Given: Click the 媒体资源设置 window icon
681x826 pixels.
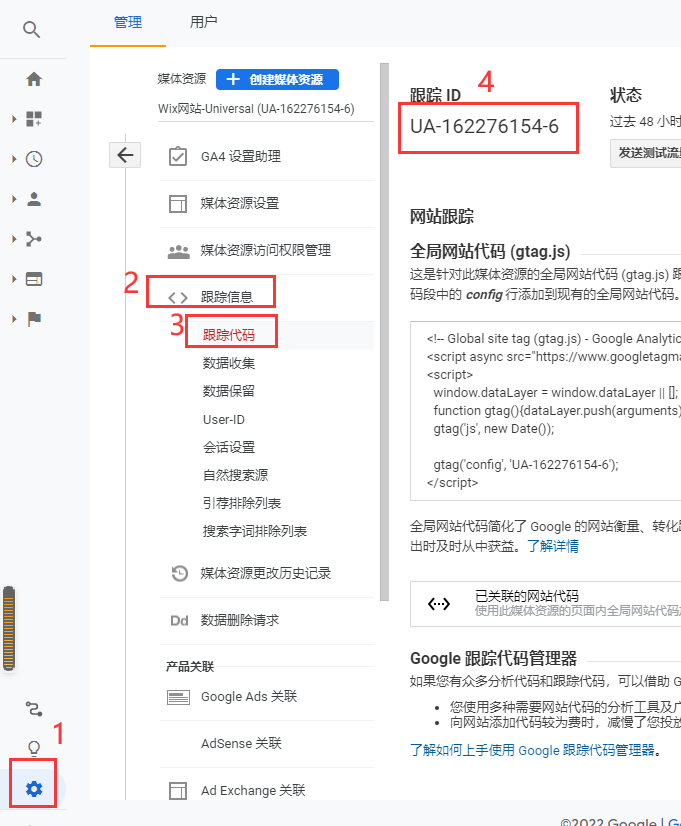Looking at the screenshot, I should click(178, 203).
